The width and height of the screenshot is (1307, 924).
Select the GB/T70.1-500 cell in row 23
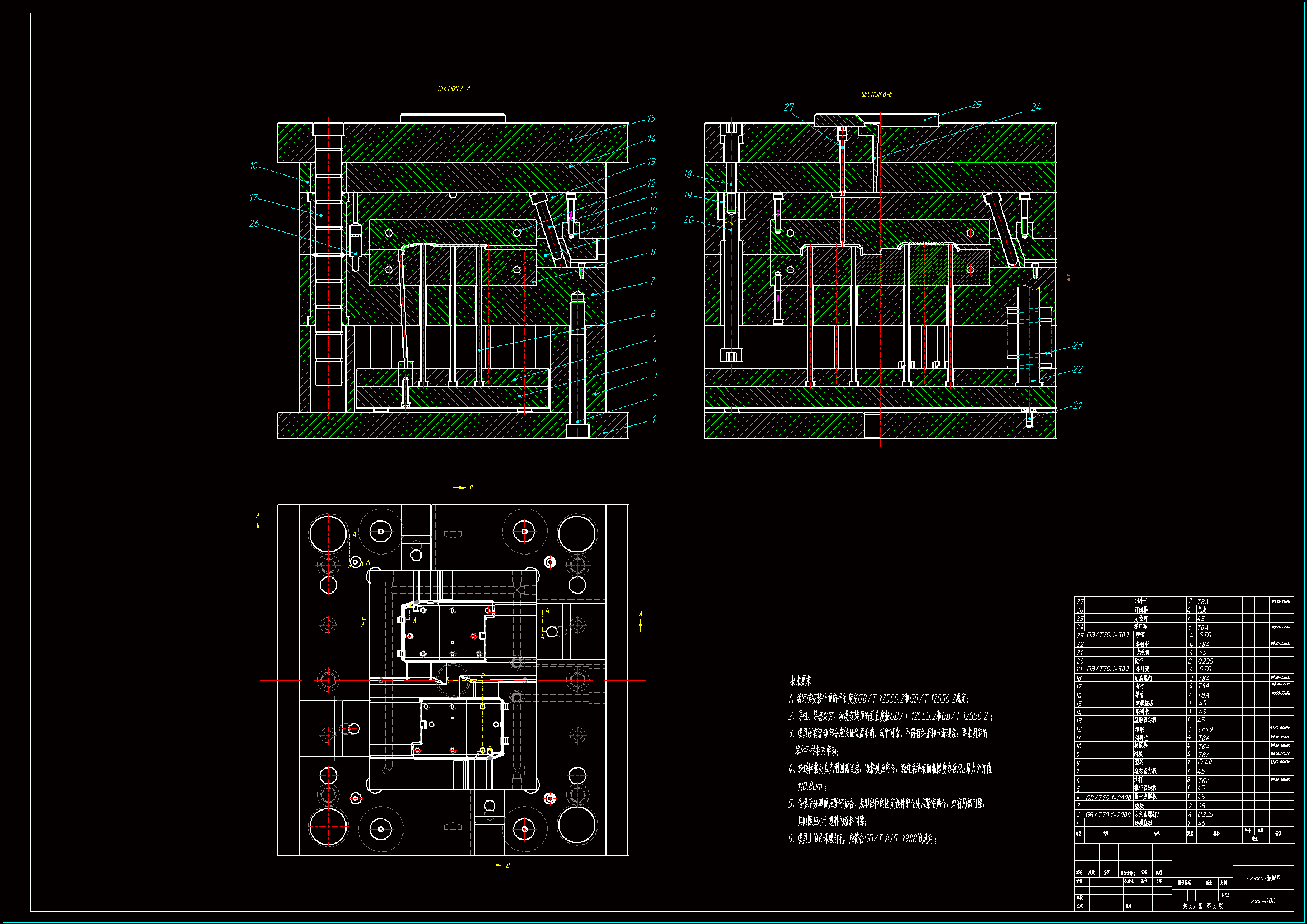click(x=1107, y=635)
